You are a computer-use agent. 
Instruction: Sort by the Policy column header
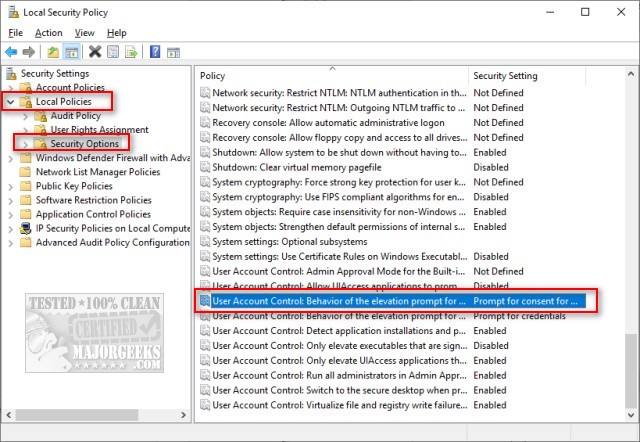click(331, 76)
